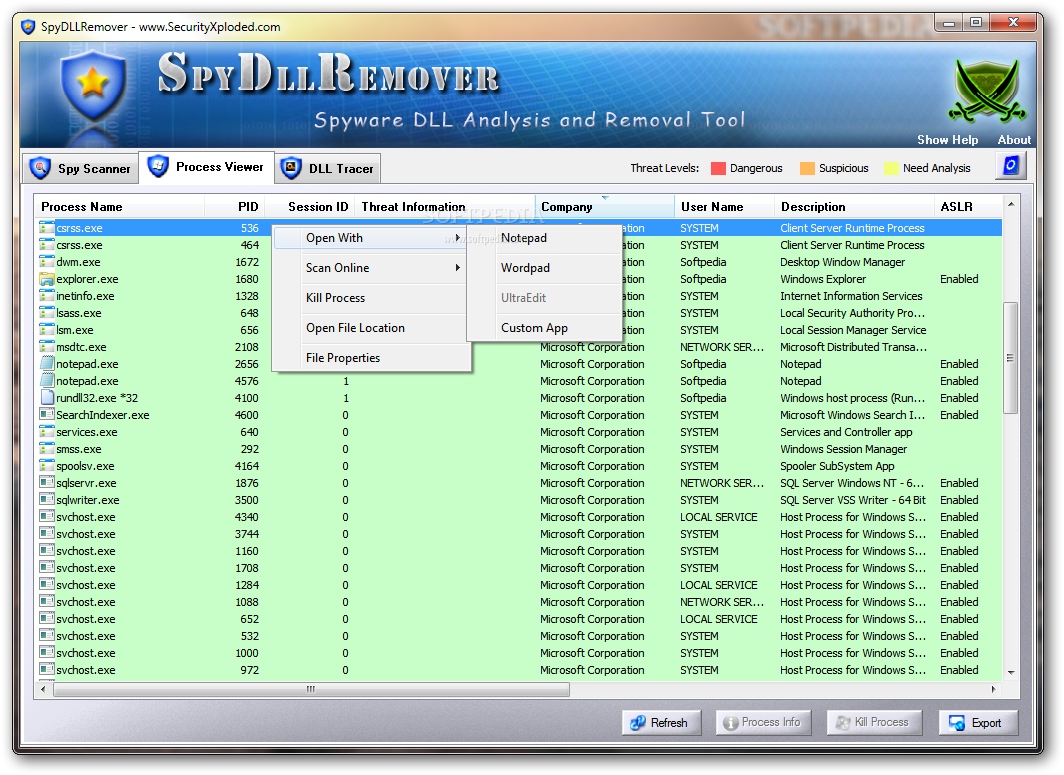
Task: Open with Notepad from the submenu
Action: coord(545,238)
